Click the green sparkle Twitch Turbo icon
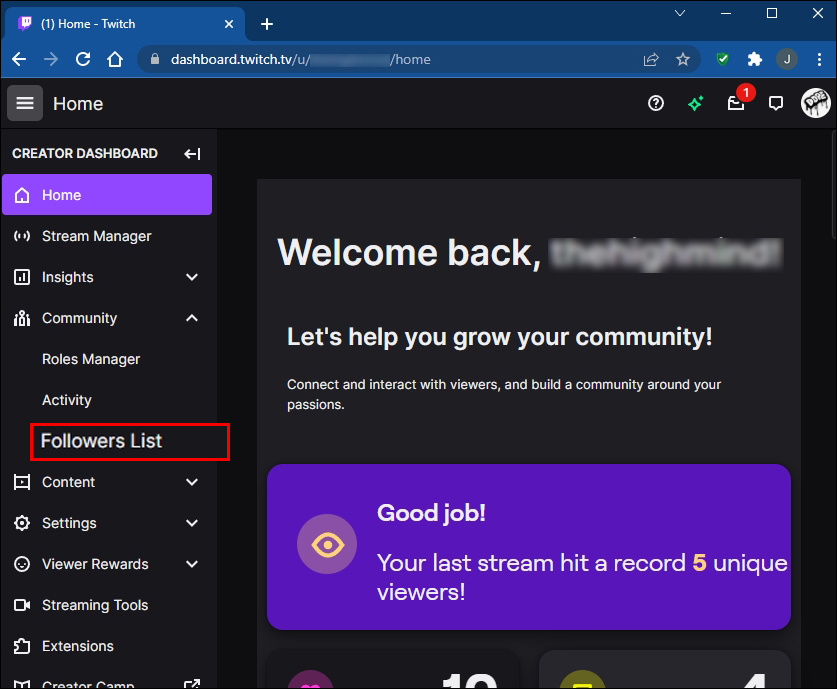The image size is (837, 689). (696, 103)
